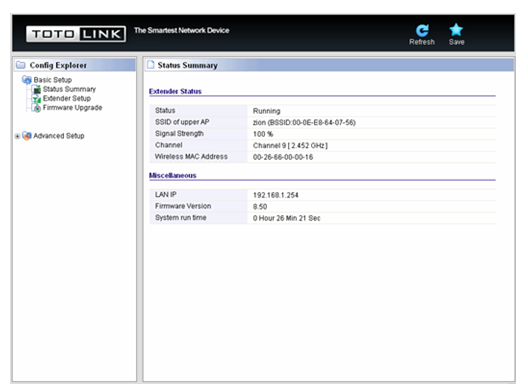Click the TOTOLINK logo
The image size is (528, 391).
click(76, 34)
